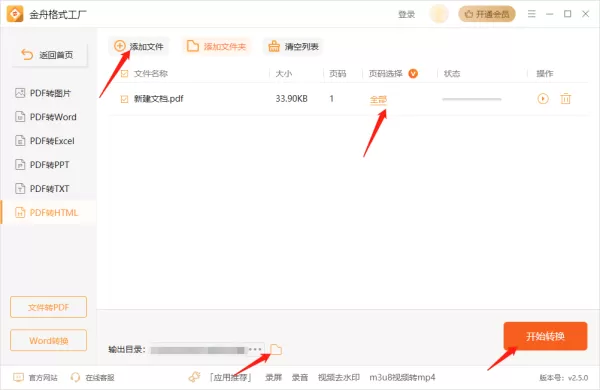Click the progress bar of 新建文档.pdf

[471, 99]
